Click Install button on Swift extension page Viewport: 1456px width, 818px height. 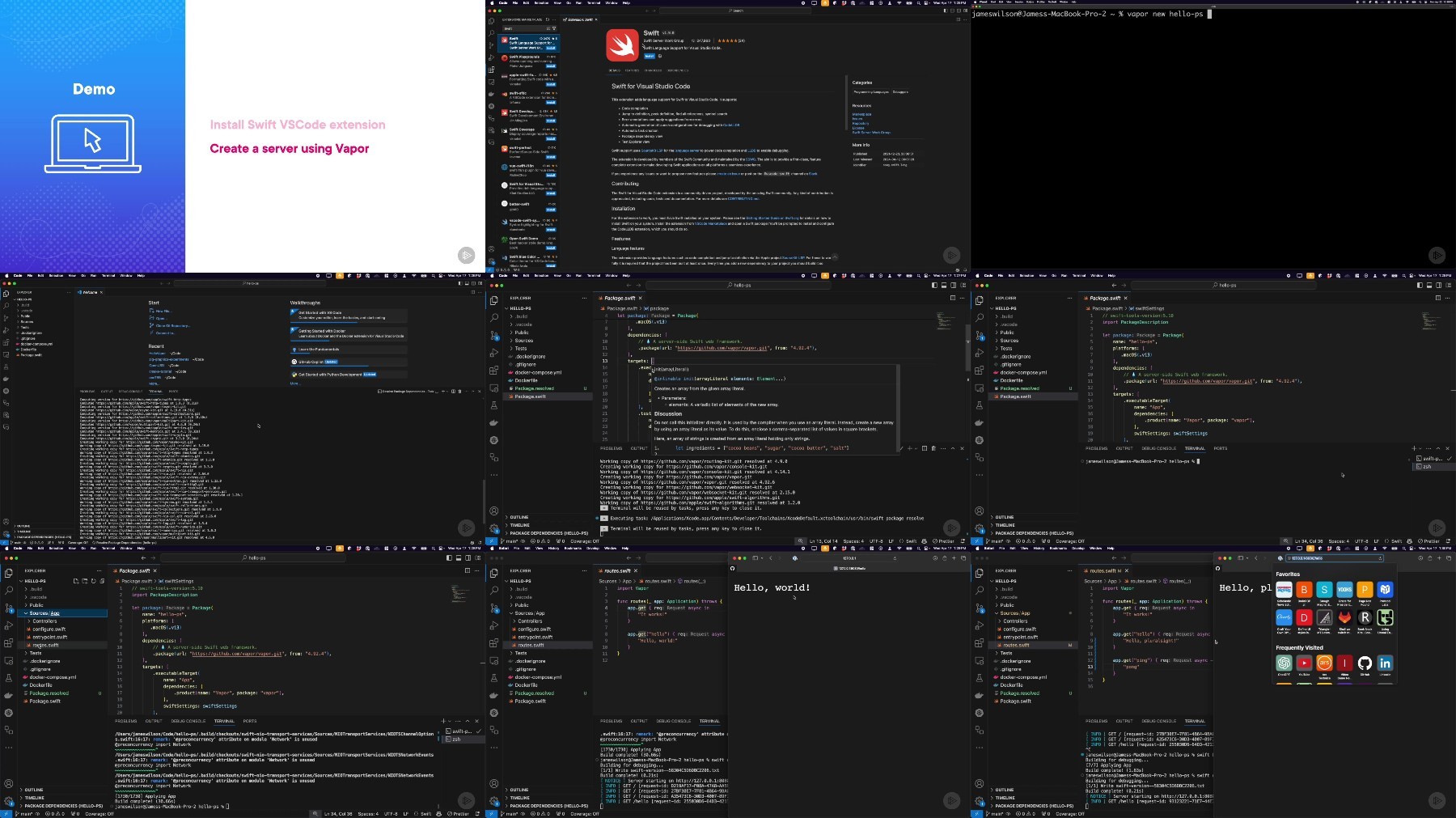[x=649, y=57]
